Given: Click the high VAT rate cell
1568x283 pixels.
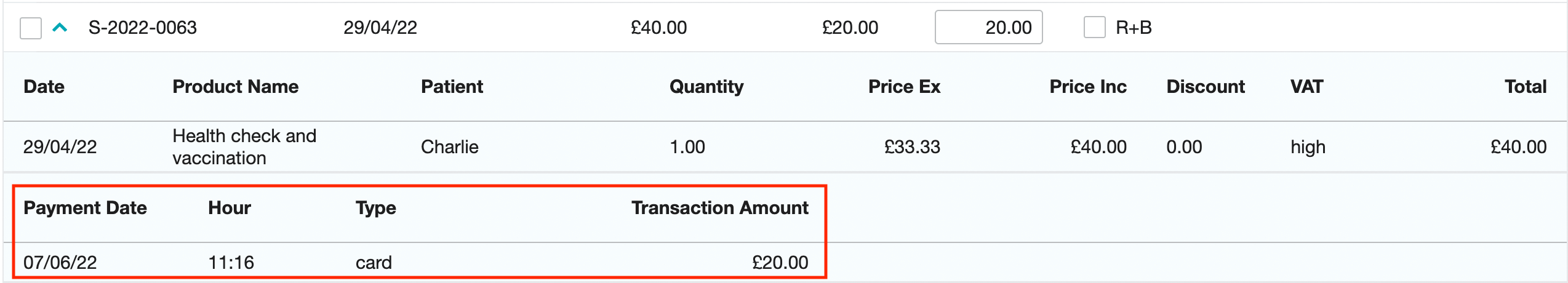Looking at the screenshot, I should click(1308, 147).
